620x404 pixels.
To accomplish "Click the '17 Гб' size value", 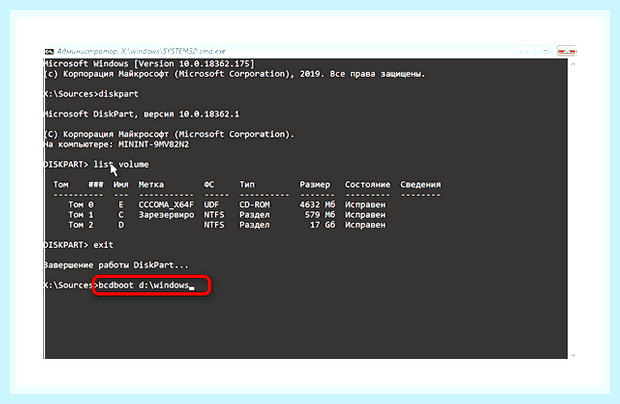I will point(322,225).
